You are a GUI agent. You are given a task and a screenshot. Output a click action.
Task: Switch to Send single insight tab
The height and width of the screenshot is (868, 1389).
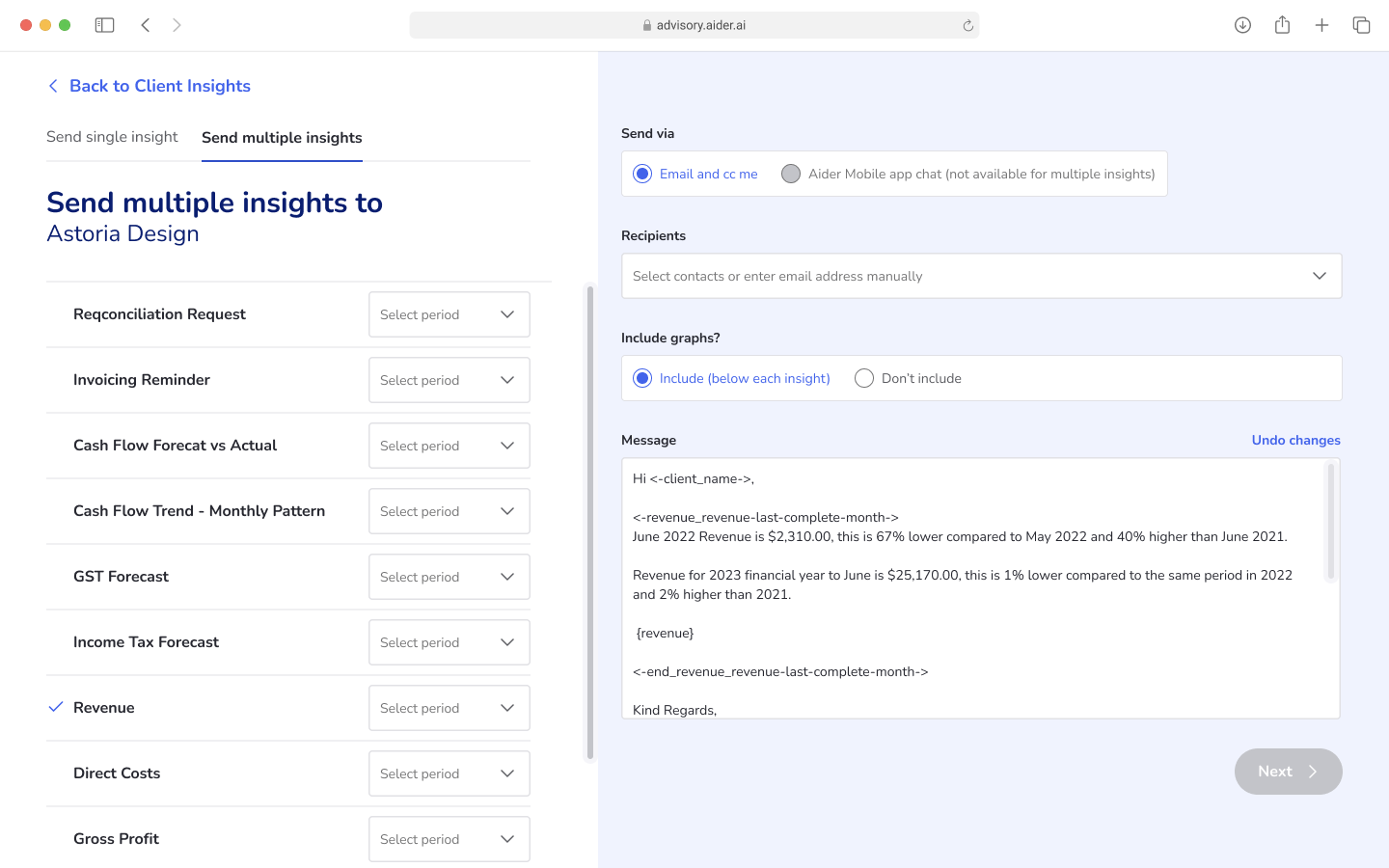[x=112, y=137]
